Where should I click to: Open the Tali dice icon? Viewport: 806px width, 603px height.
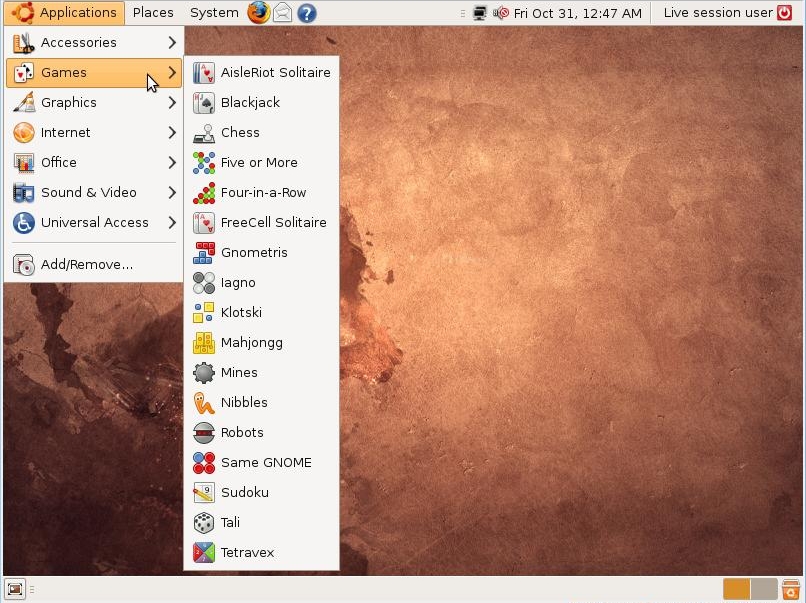click(204, 522)
